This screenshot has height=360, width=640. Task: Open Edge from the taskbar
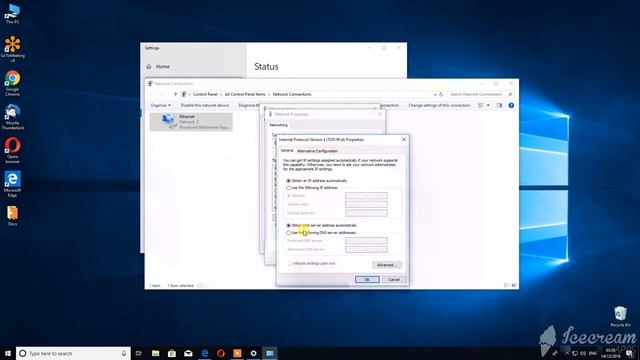[x=204, y=353]
